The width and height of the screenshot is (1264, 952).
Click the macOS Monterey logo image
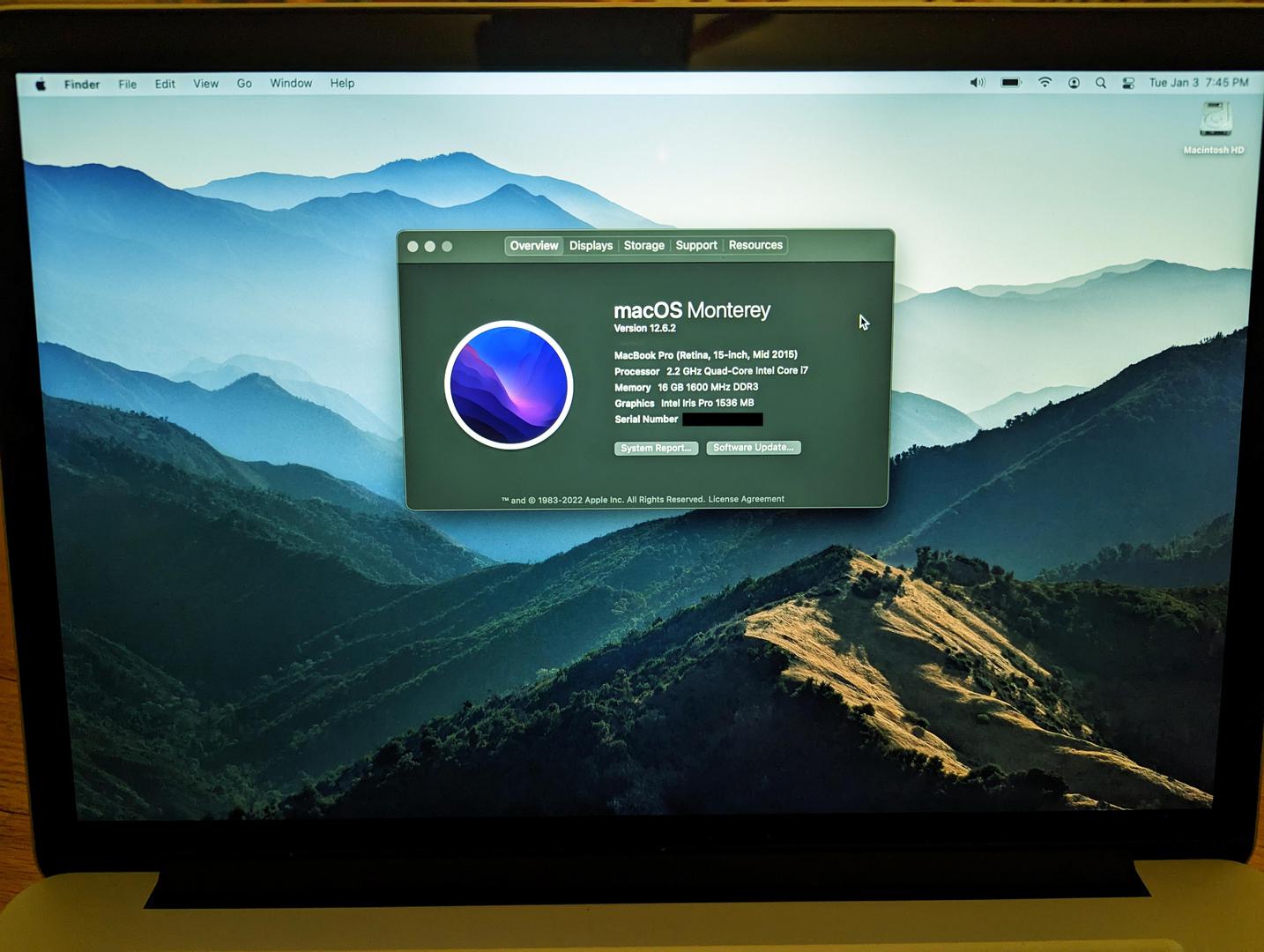[509, 385]
